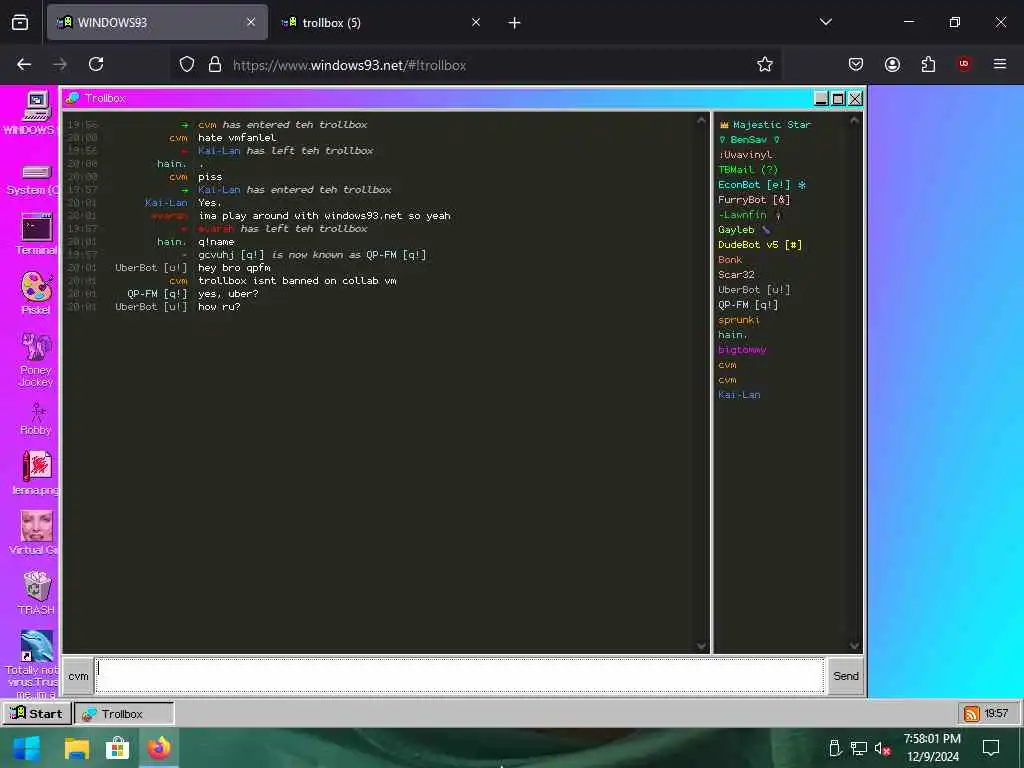Open the Pocket save icon
Screen dimensions: 1024x768
[856, 64]
